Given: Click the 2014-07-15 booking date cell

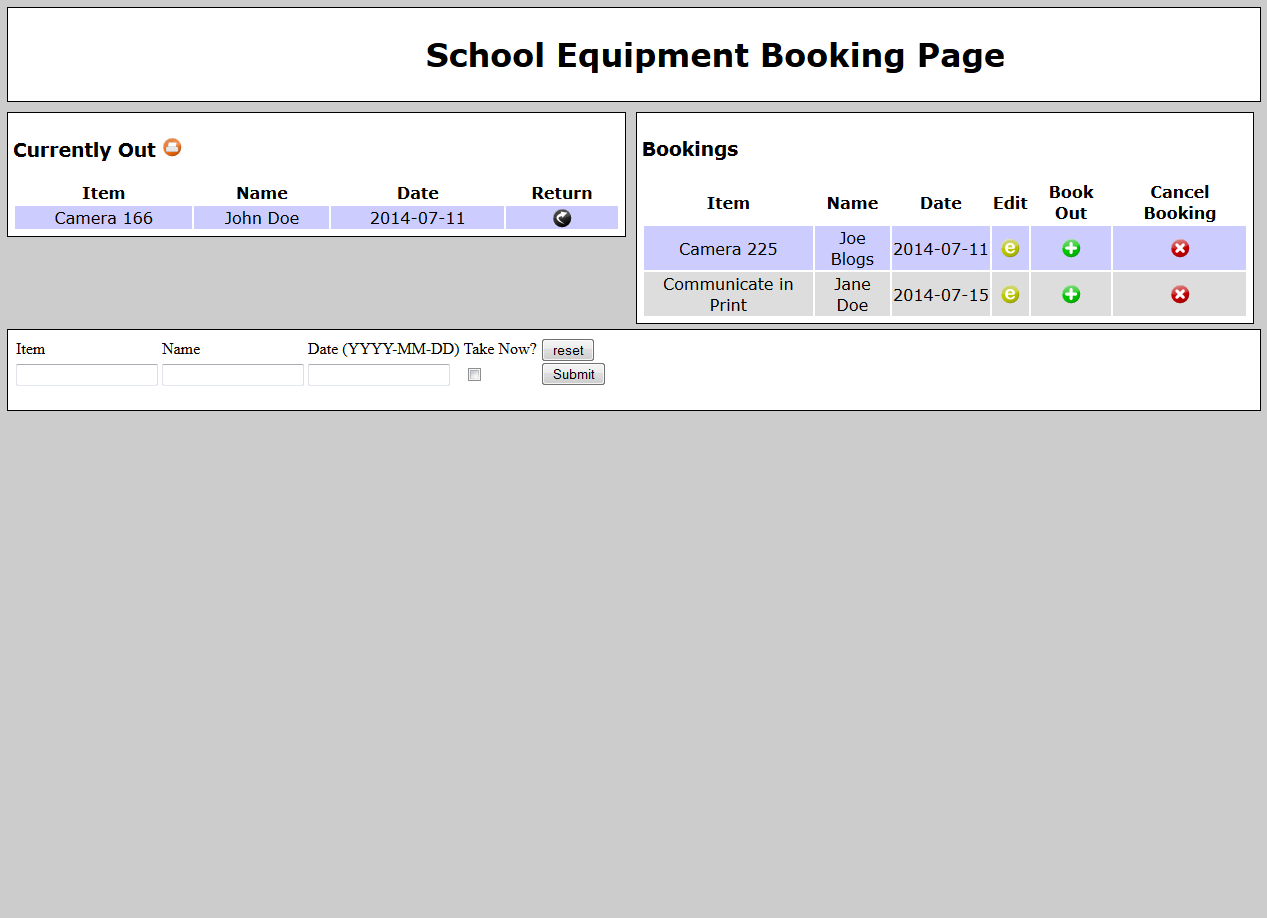Looking at the screenshot, I should tap(941, 294).
